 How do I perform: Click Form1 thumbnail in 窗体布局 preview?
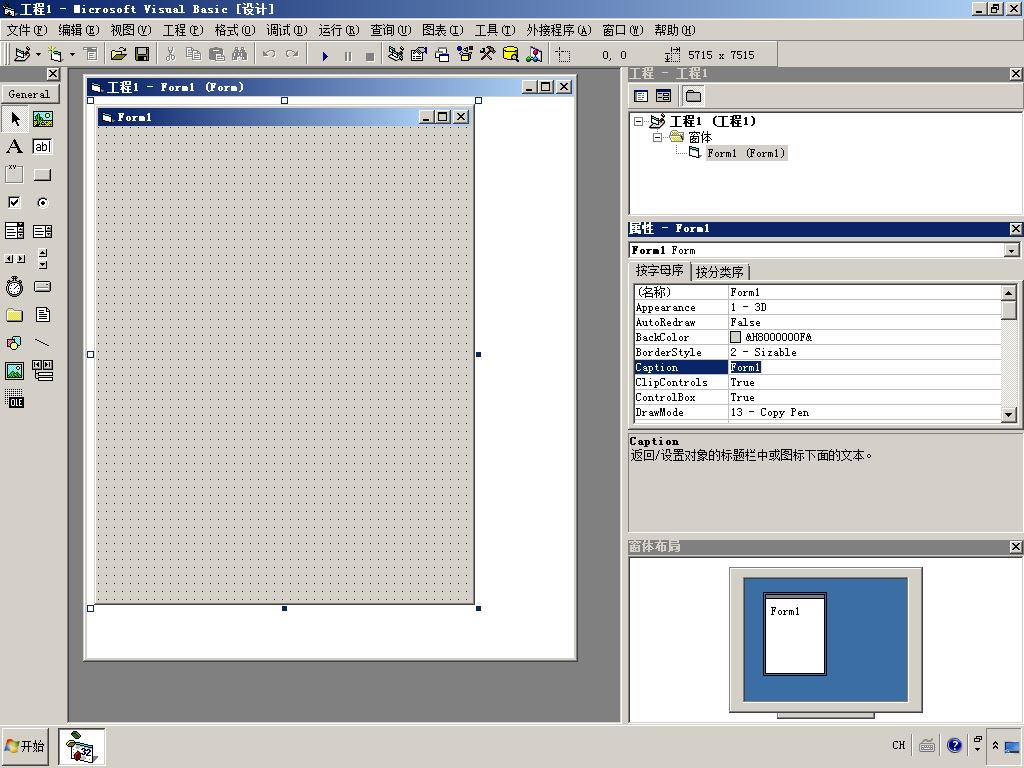[795, 633]
